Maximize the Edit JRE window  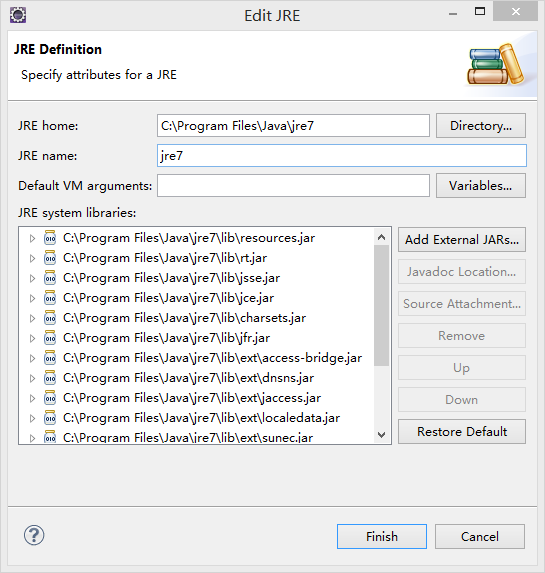pos(480,12)
